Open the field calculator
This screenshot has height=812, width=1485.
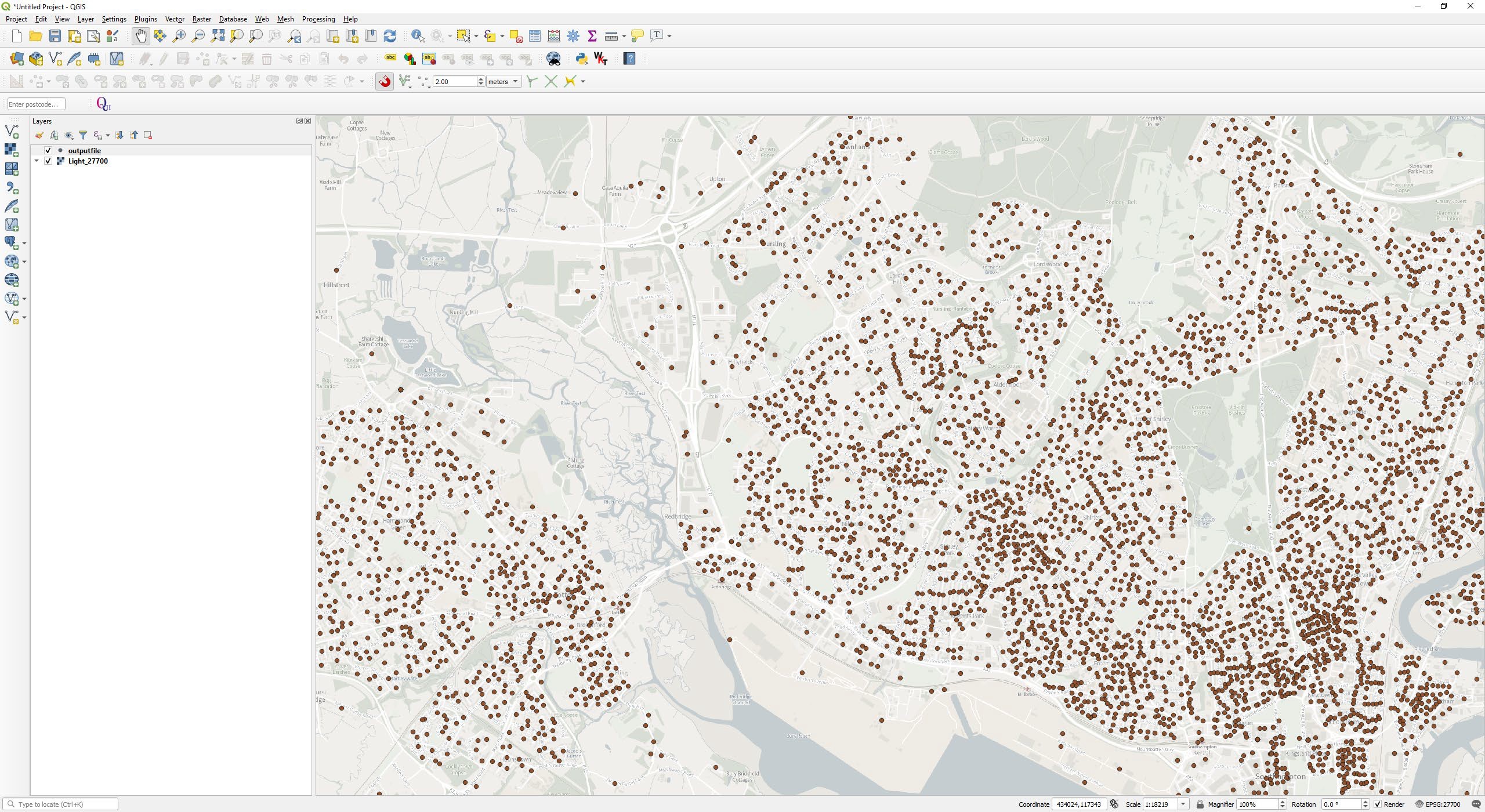554,36
